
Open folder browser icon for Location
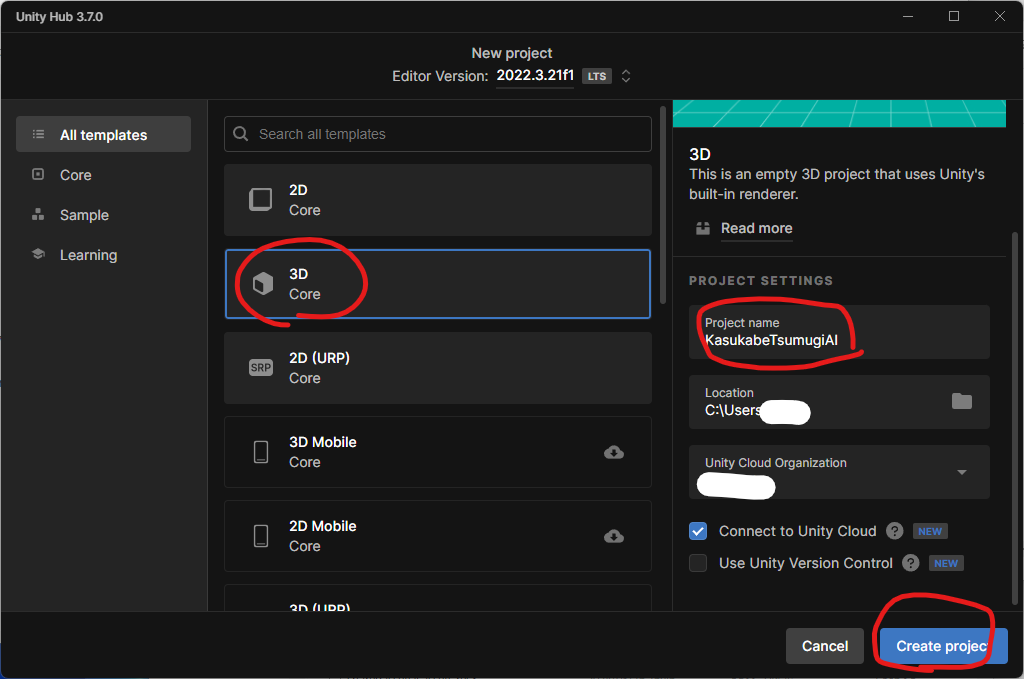click(x=961, y=401)
